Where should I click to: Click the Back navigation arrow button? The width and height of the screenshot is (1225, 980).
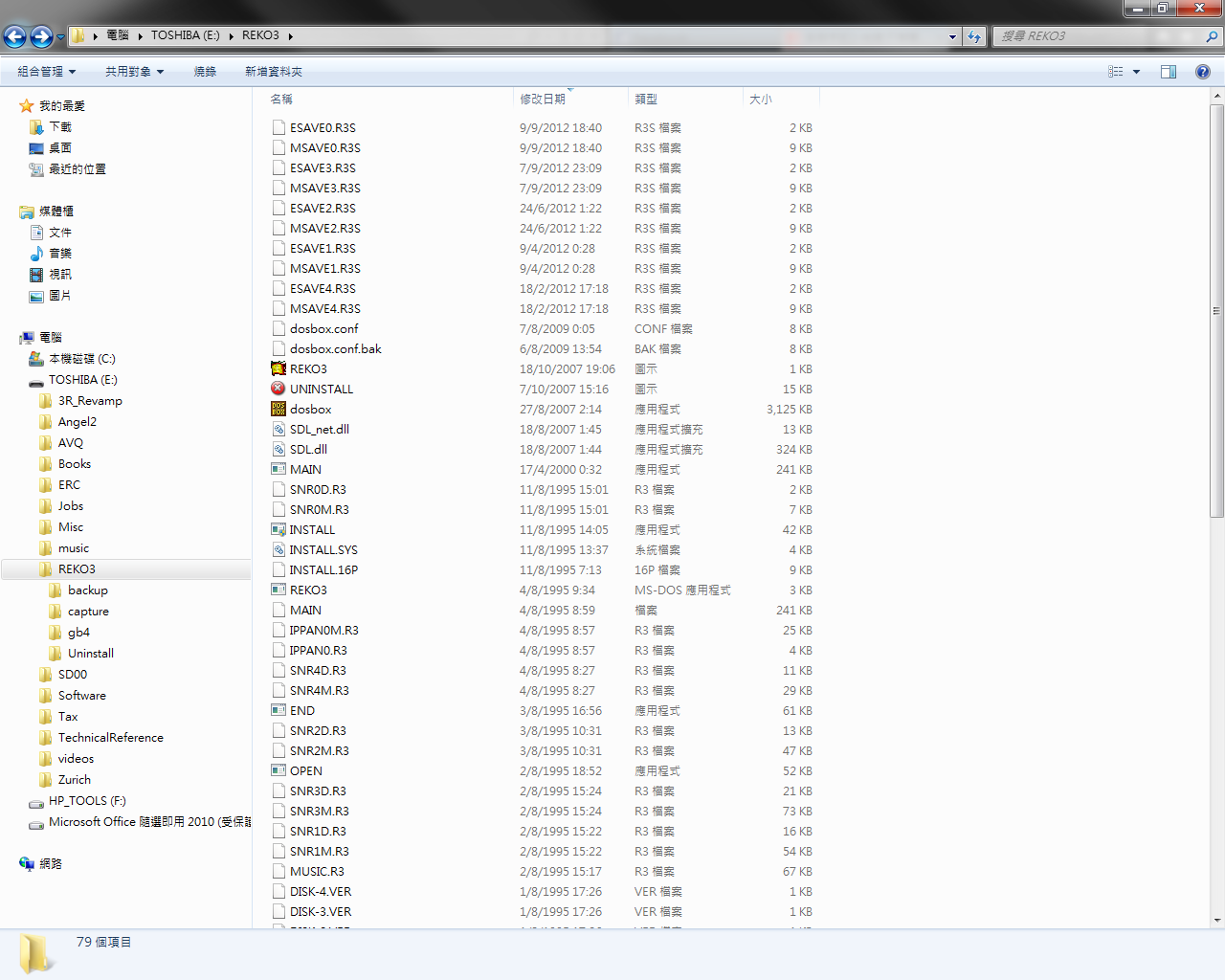click(15, 36)
